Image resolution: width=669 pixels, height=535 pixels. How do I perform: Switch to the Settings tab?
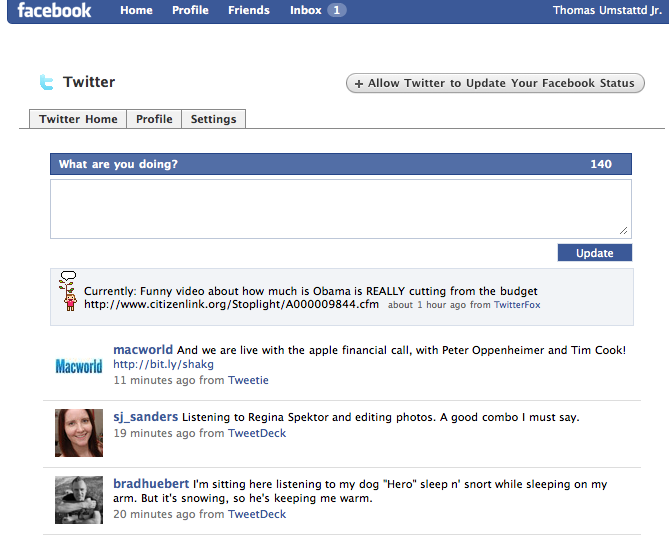coord(213,119)
